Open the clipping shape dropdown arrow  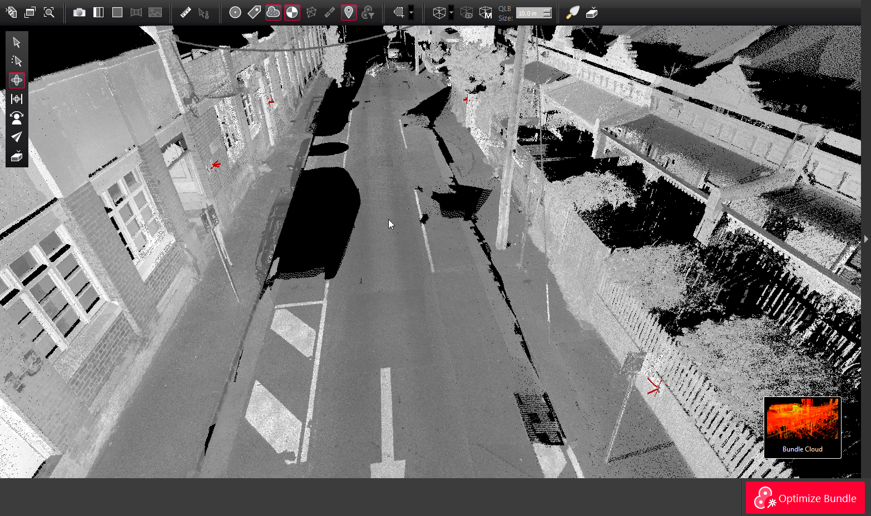click(x=411, y=13)
